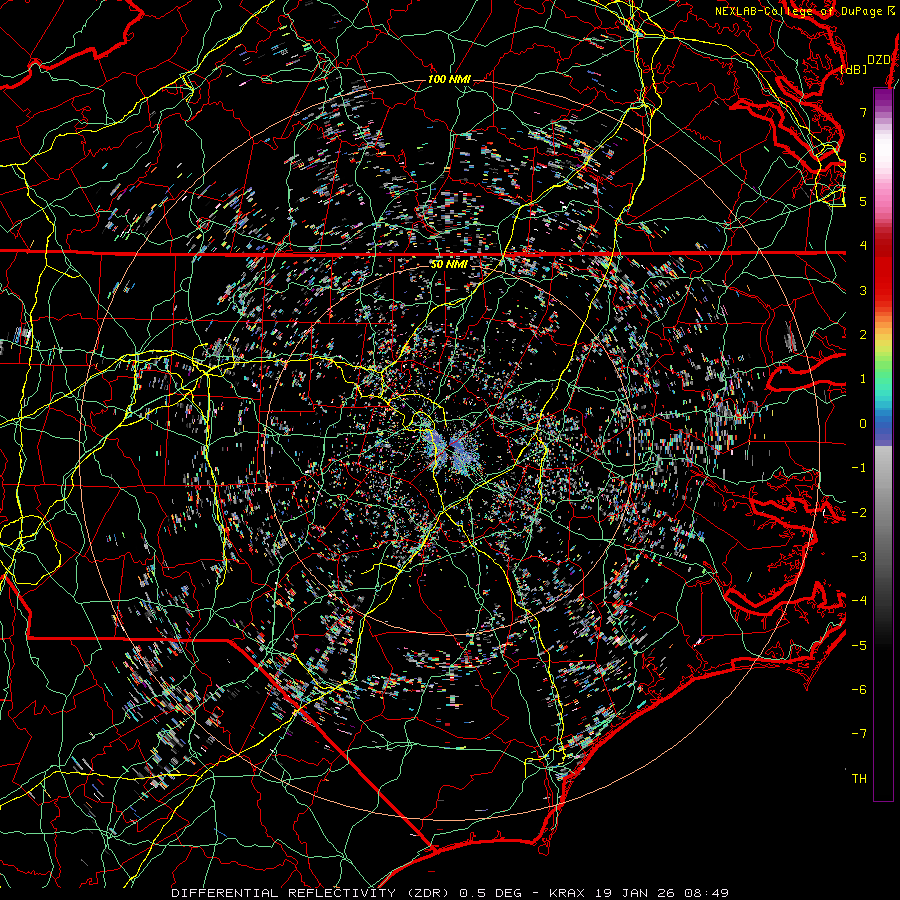Click the scale value 7 on legend
This screenshot has width=900, height=900.
click(863, 112)
